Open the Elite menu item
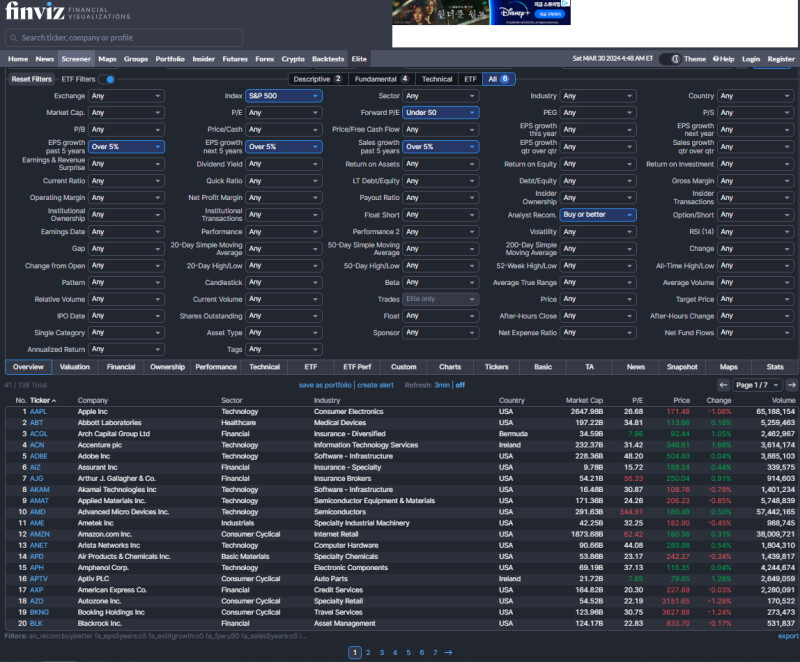The image size is (800, 662). [359, 59]
